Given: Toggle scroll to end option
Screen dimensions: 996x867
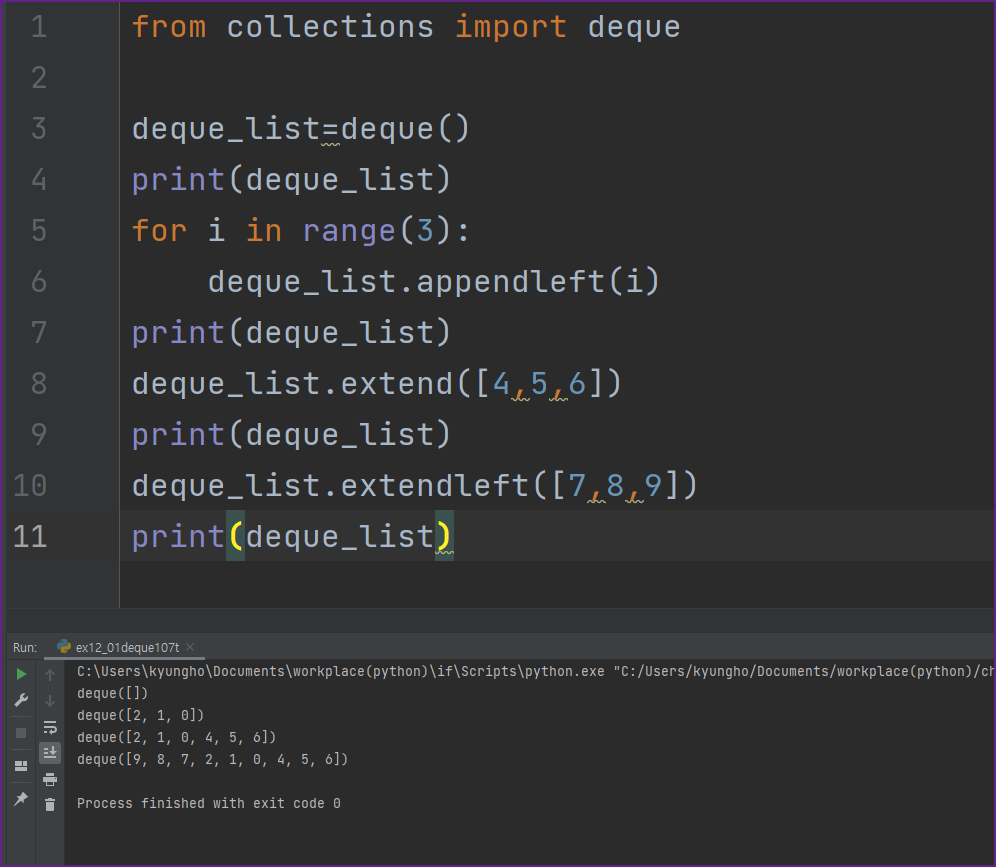Looking at the screenshot, I should [x=49, y=753].
